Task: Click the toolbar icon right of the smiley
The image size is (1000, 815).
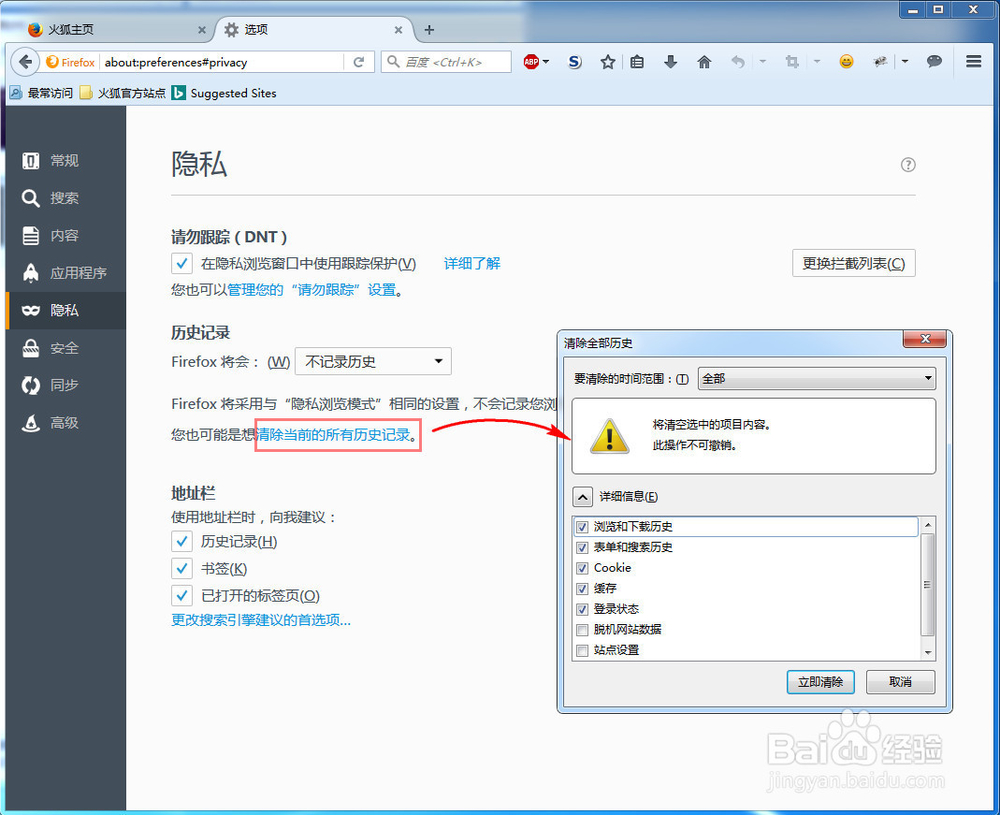Action: point(880,62)
